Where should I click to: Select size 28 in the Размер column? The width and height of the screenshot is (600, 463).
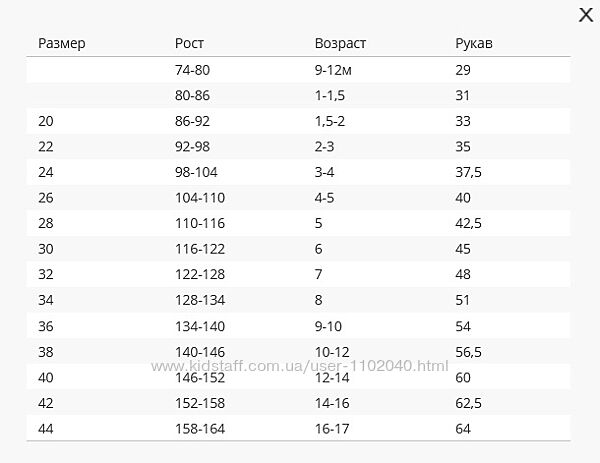(46, 224)
